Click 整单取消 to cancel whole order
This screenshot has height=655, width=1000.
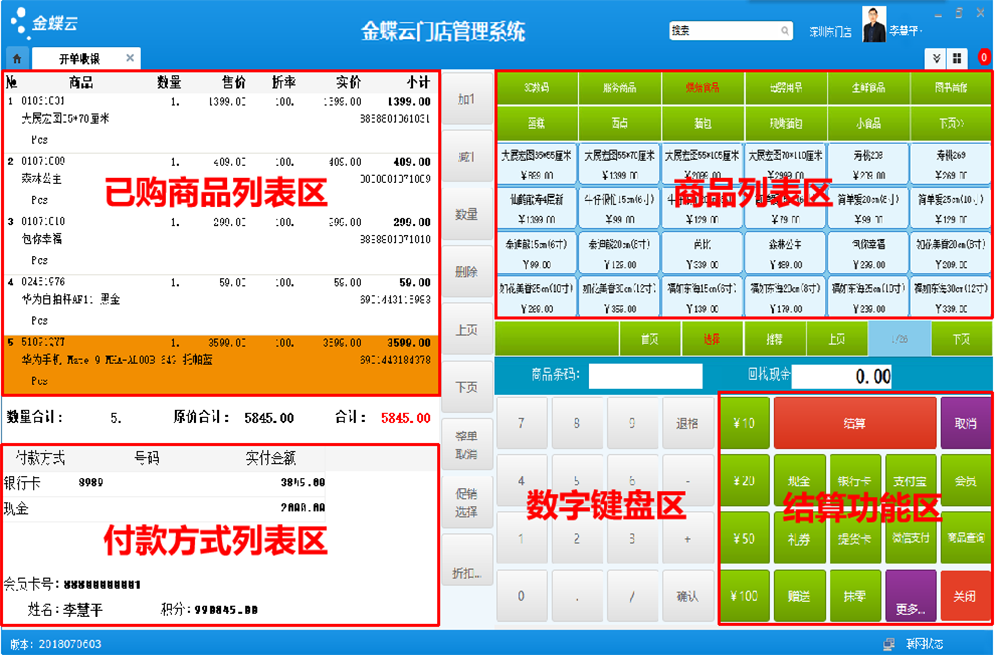pyautogui.click(x=467, y=445)
